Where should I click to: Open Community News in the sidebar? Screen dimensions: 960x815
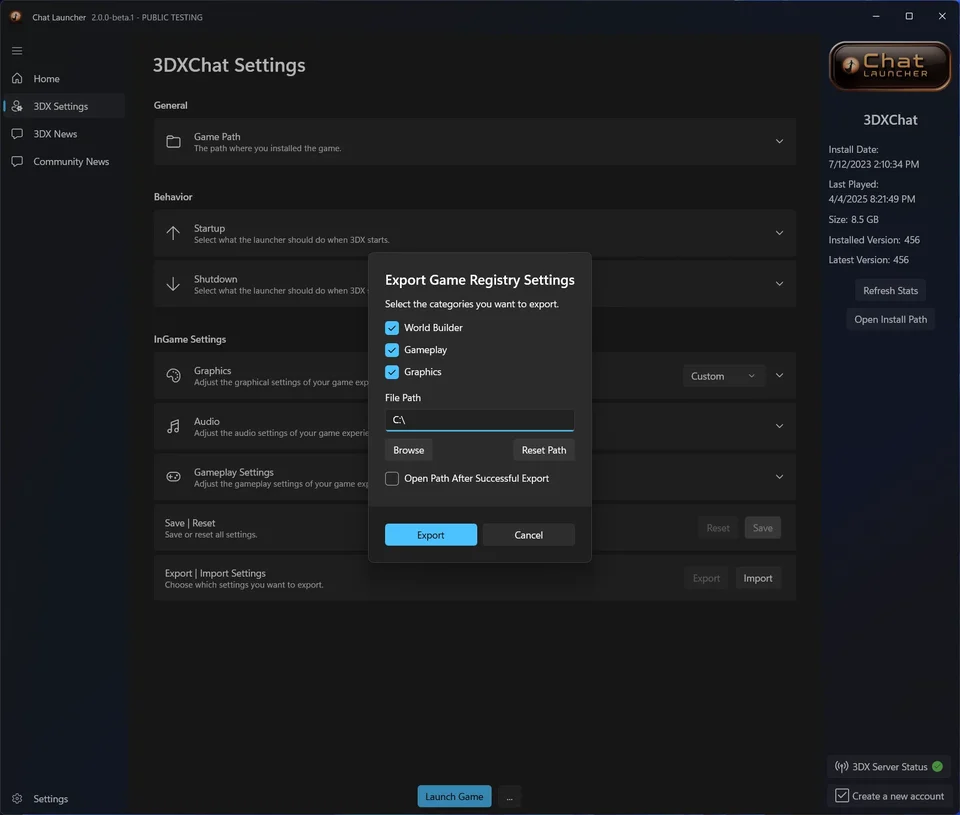[64, 161]
